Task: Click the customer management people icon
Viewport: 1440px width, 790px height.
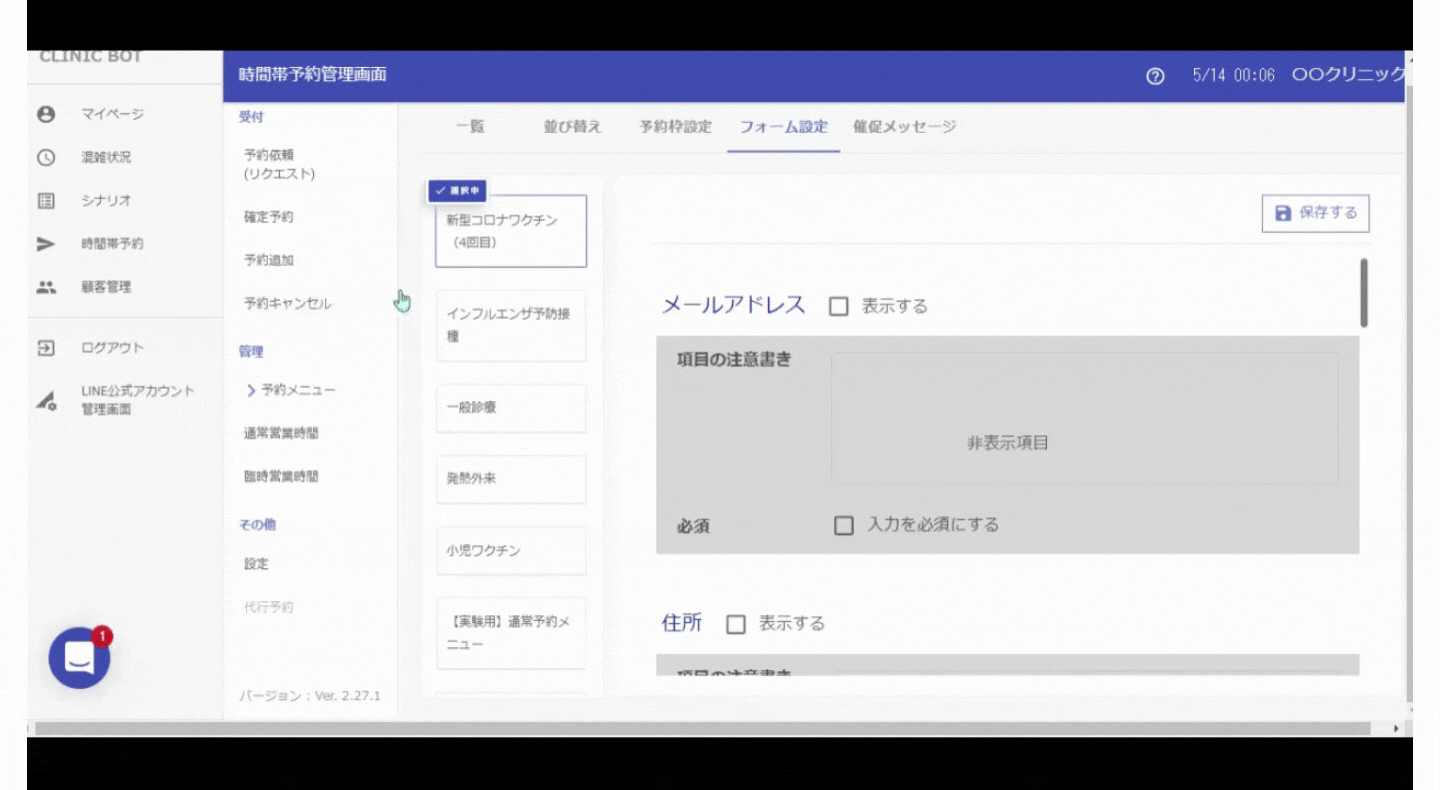Action: coord(45,287)
